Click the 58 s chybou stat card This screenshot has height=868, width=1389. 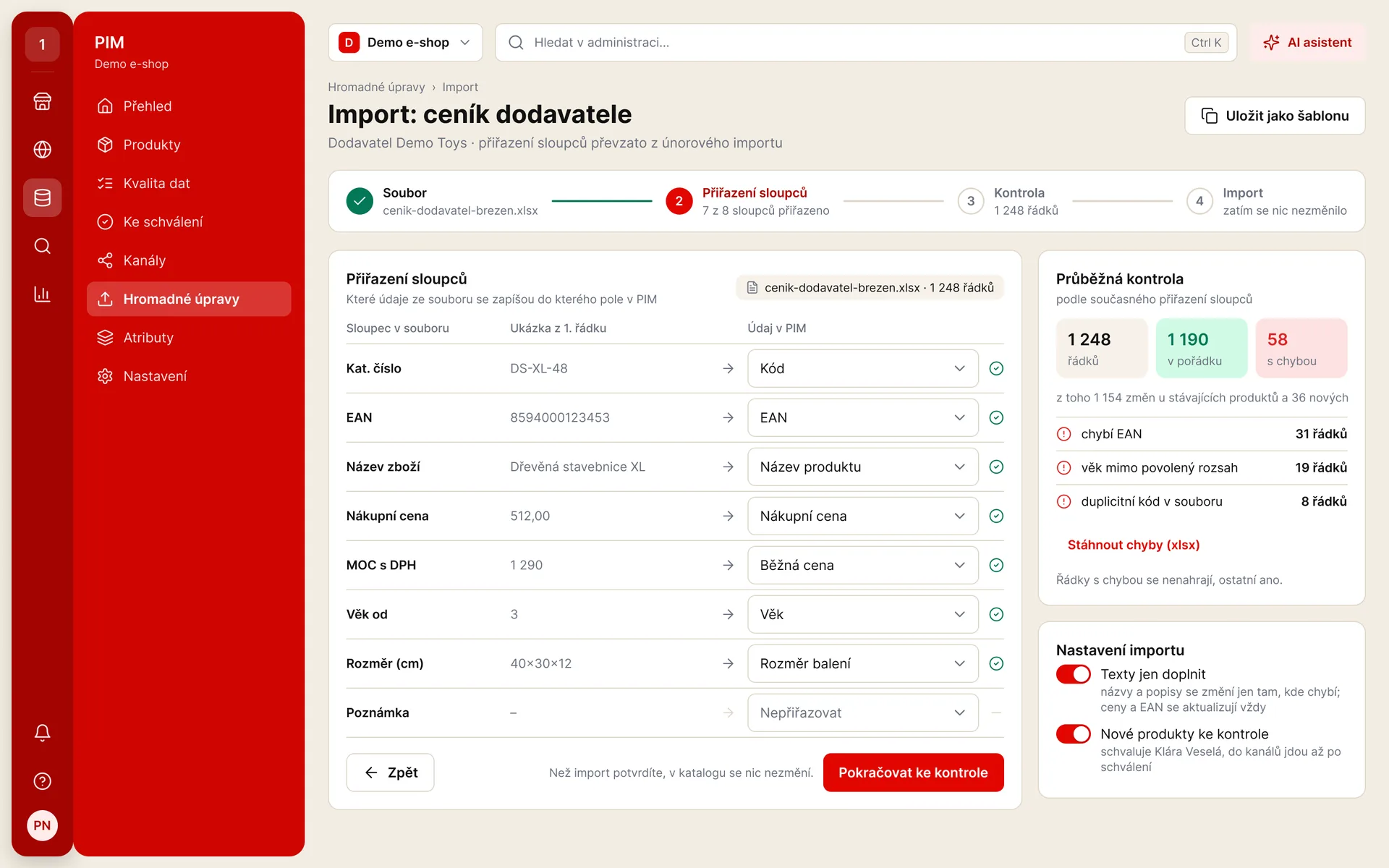(1301, 348)
